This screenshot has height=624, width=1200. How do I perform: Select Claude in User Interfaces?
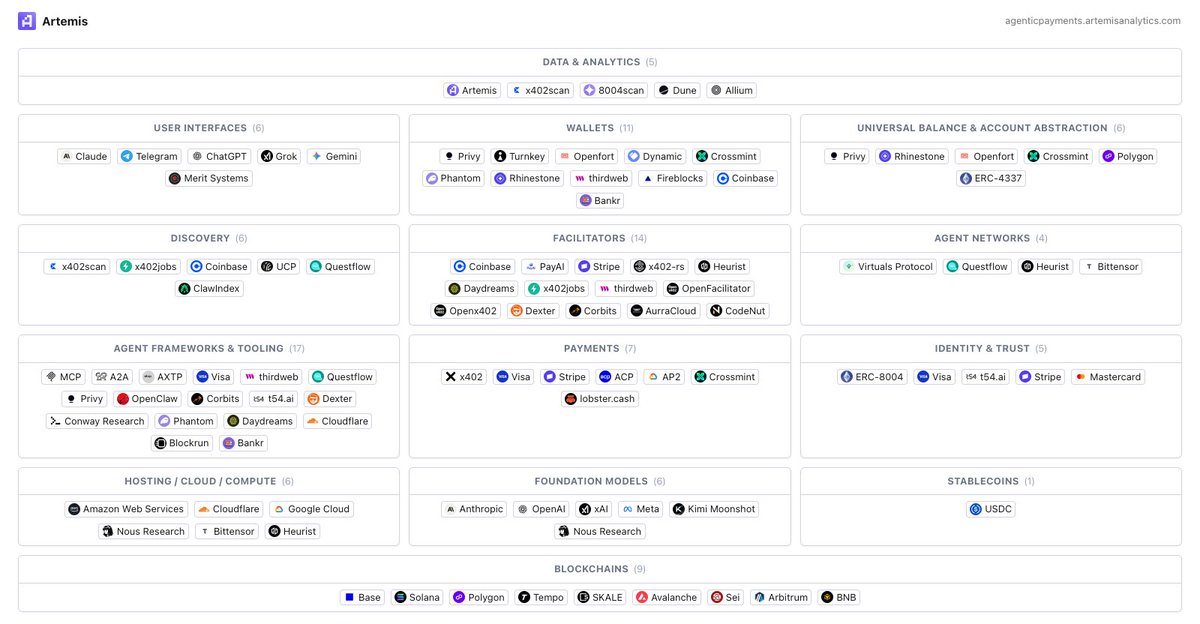(84, 156)
